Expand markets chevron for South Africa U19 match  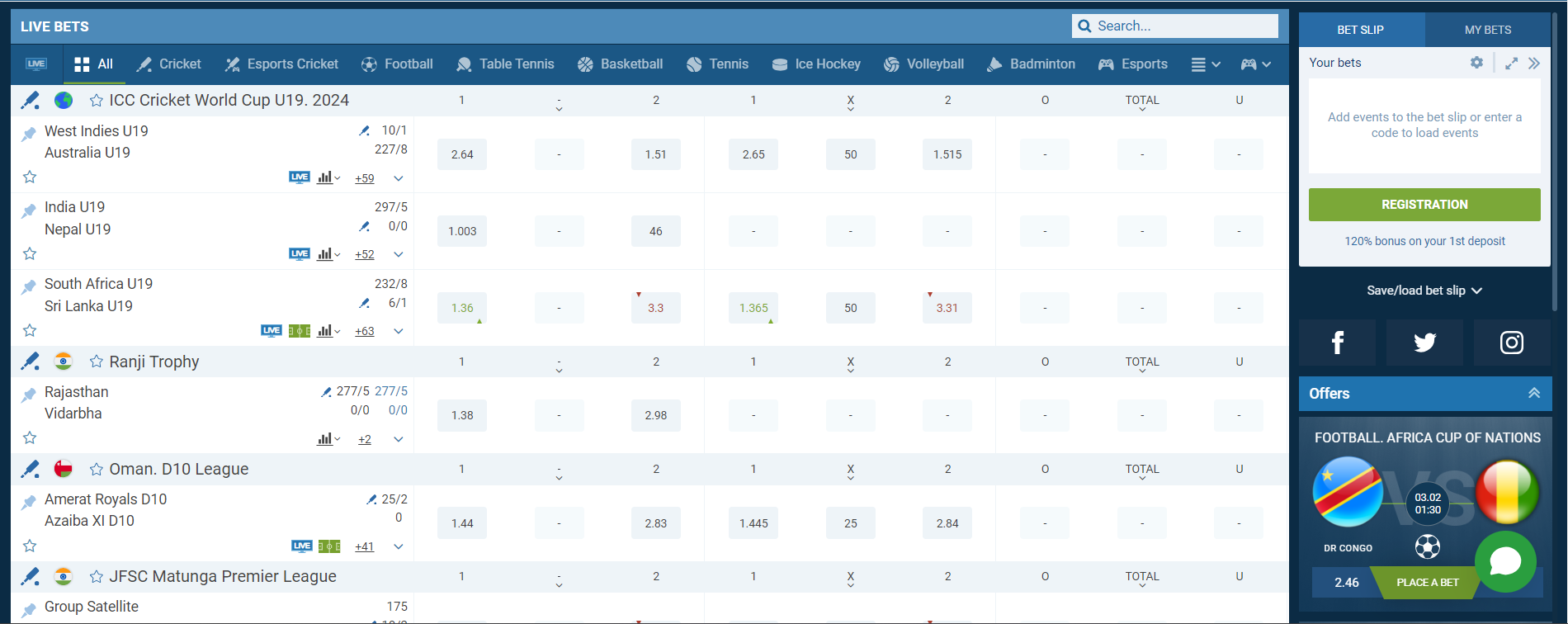tap(399, 332)
